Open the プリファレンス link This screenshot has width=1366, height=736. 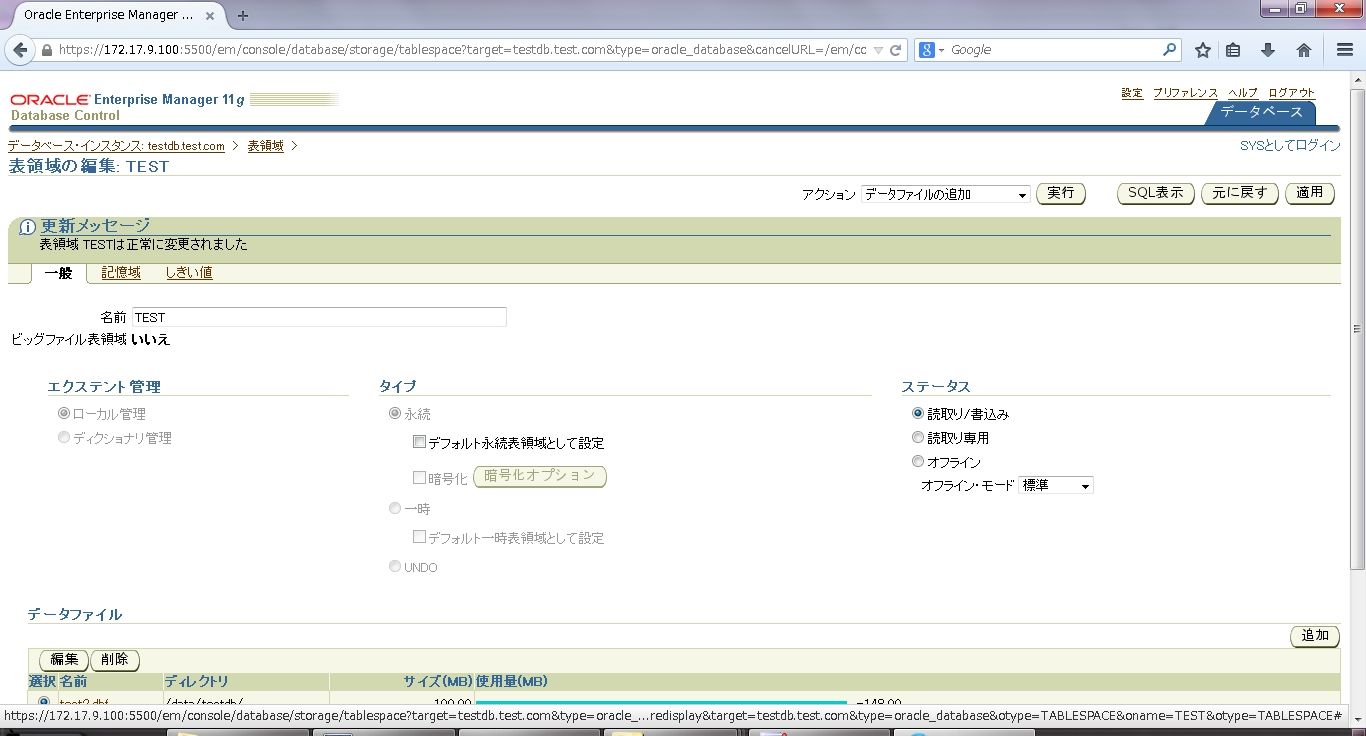tap(1185, 93)
